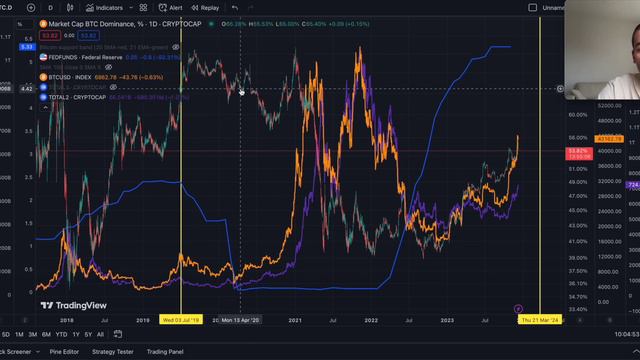
Task: Click the BTCUSD orange coin icon
Action: [x=43, y=77]
